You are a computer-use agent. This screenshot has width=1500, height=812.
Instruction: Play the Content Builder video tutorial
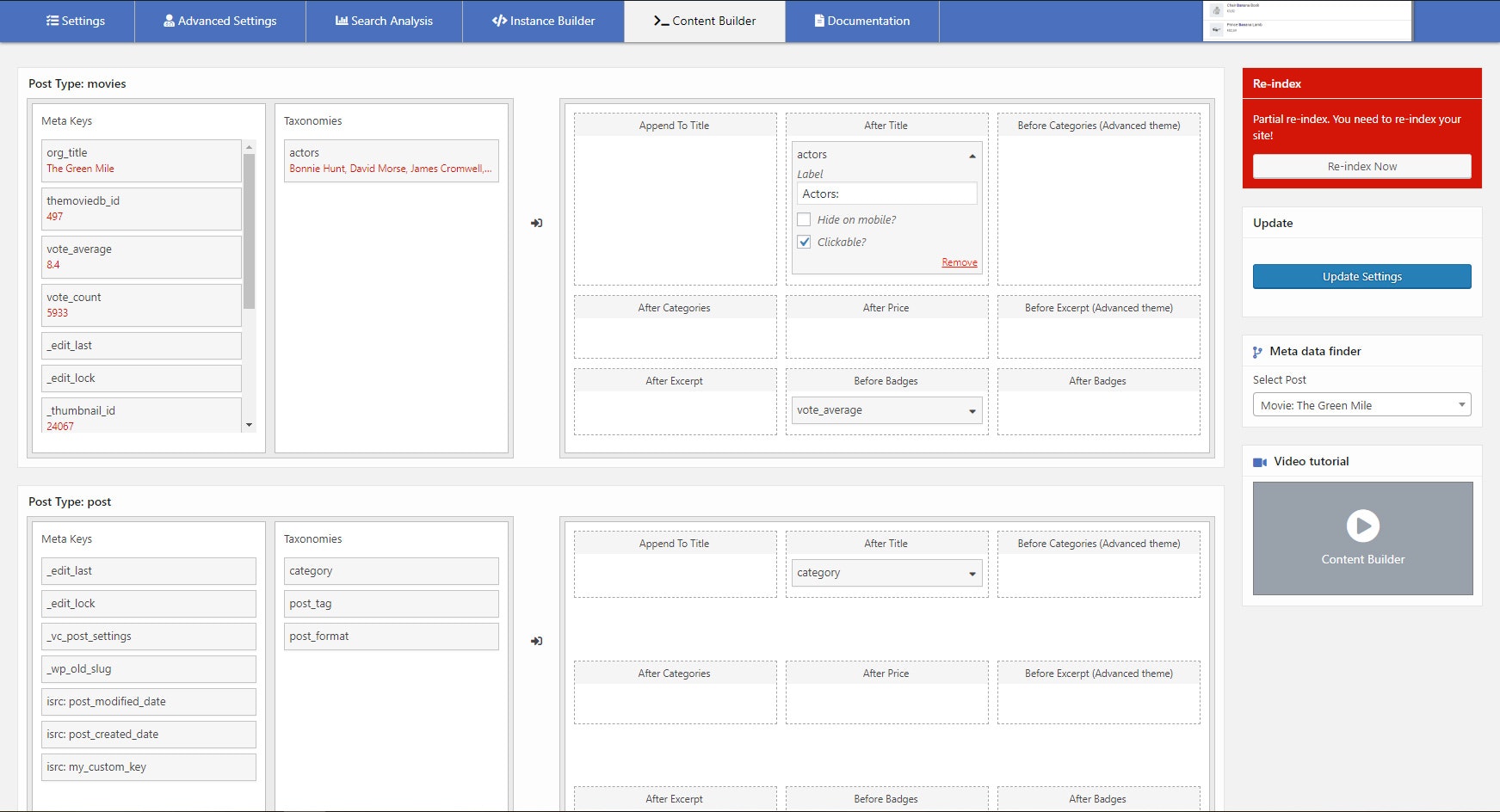tap(1362, 526)
